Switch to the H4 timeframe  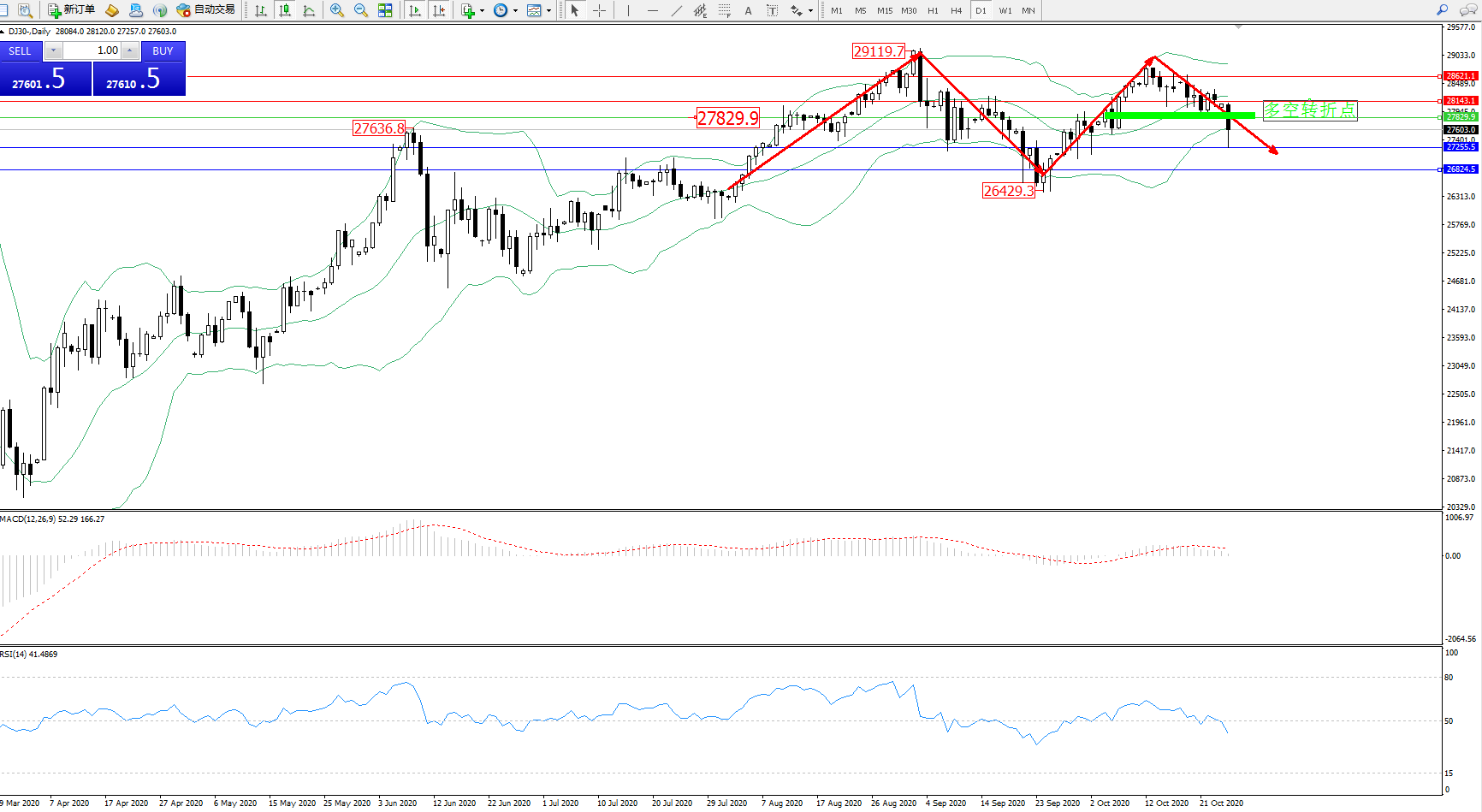(x=956, y=10)
